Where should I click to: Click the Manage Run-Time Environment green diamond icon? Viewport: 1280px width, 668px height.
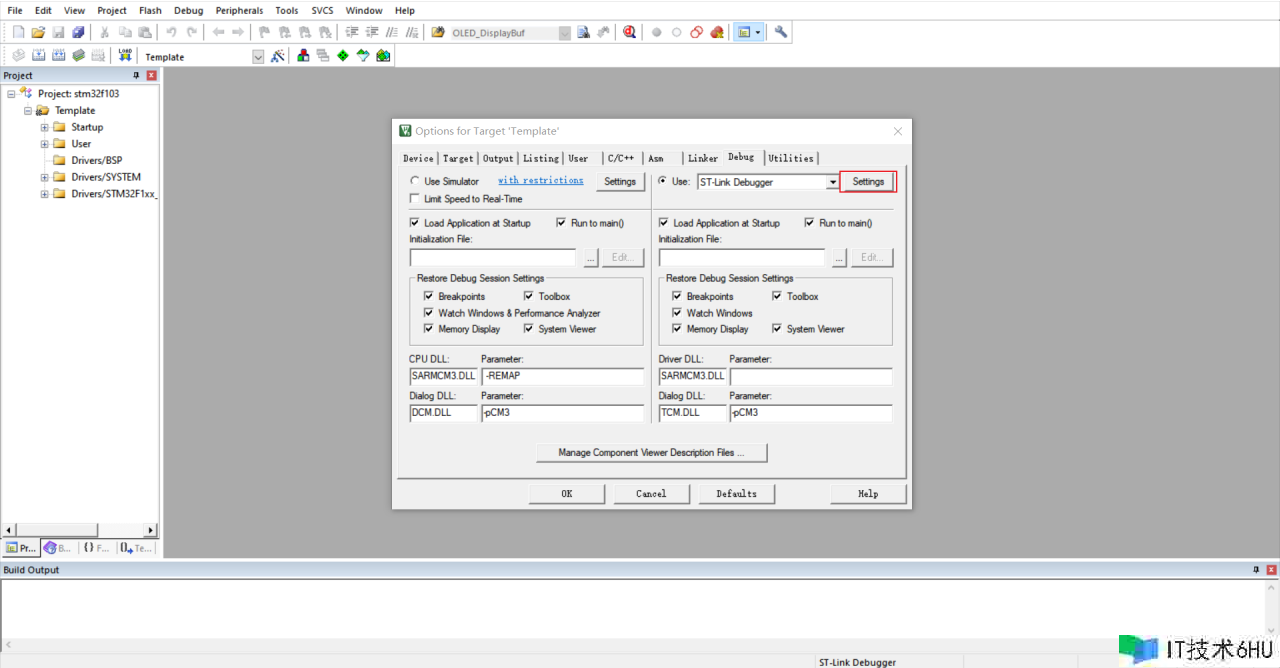click(343, 56)
